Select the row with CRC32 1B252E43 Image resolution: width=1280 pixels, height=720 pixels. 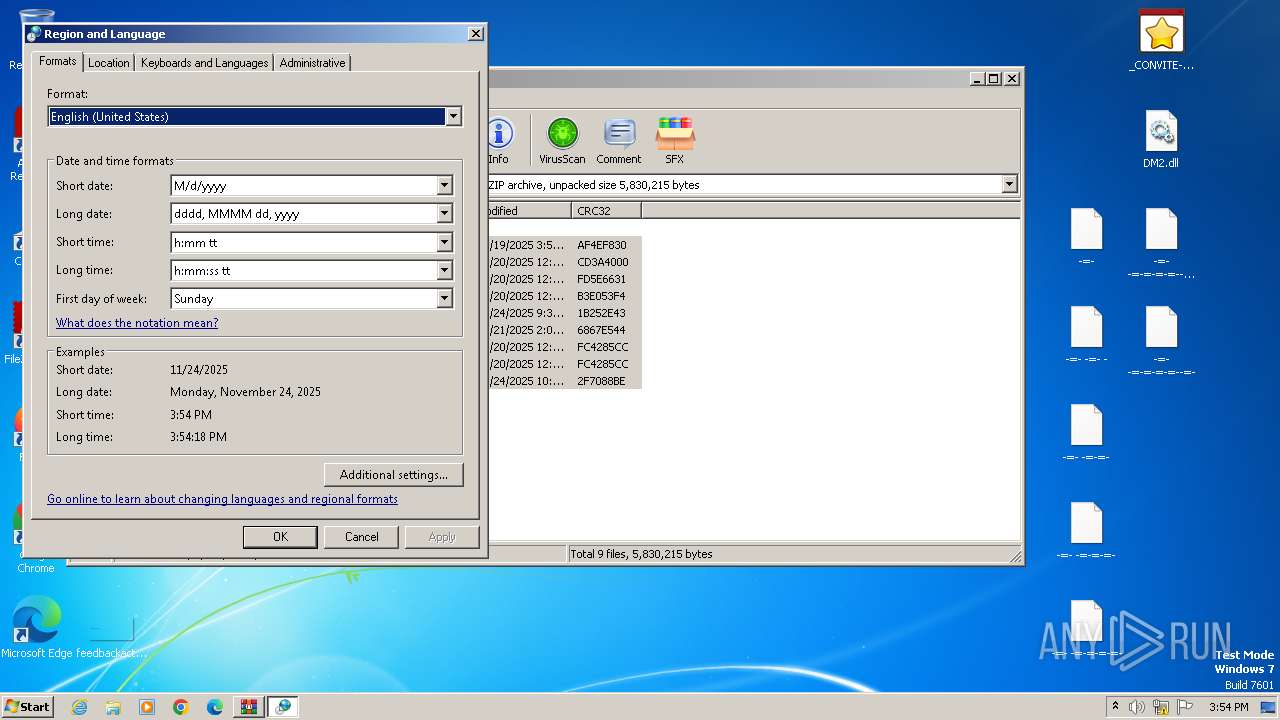click(564, 313)
